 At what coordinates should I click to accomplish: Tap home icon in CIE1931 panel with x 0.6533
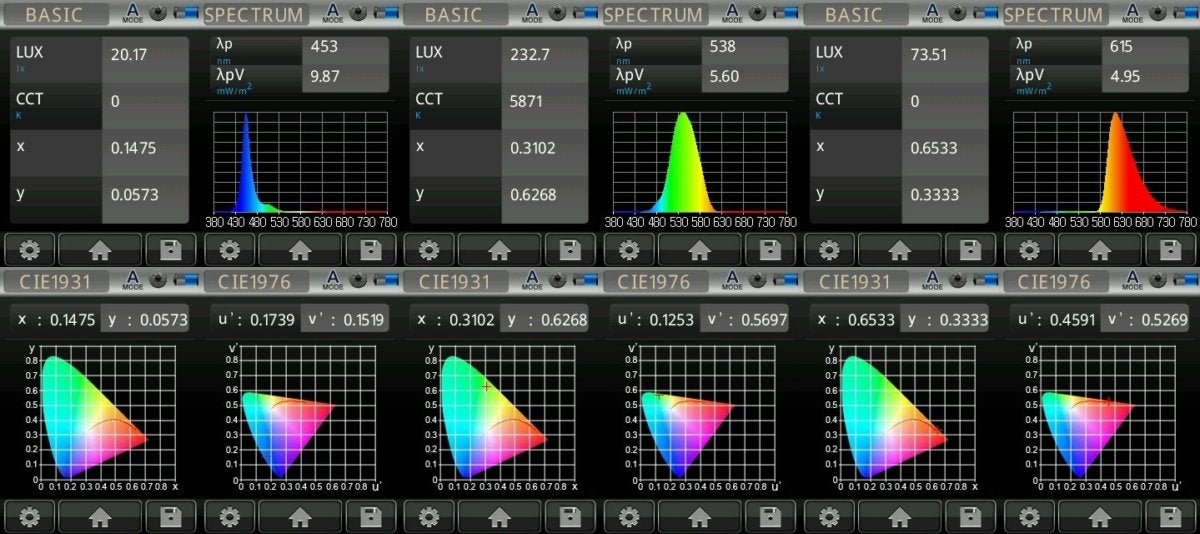(x=900, y=516)
